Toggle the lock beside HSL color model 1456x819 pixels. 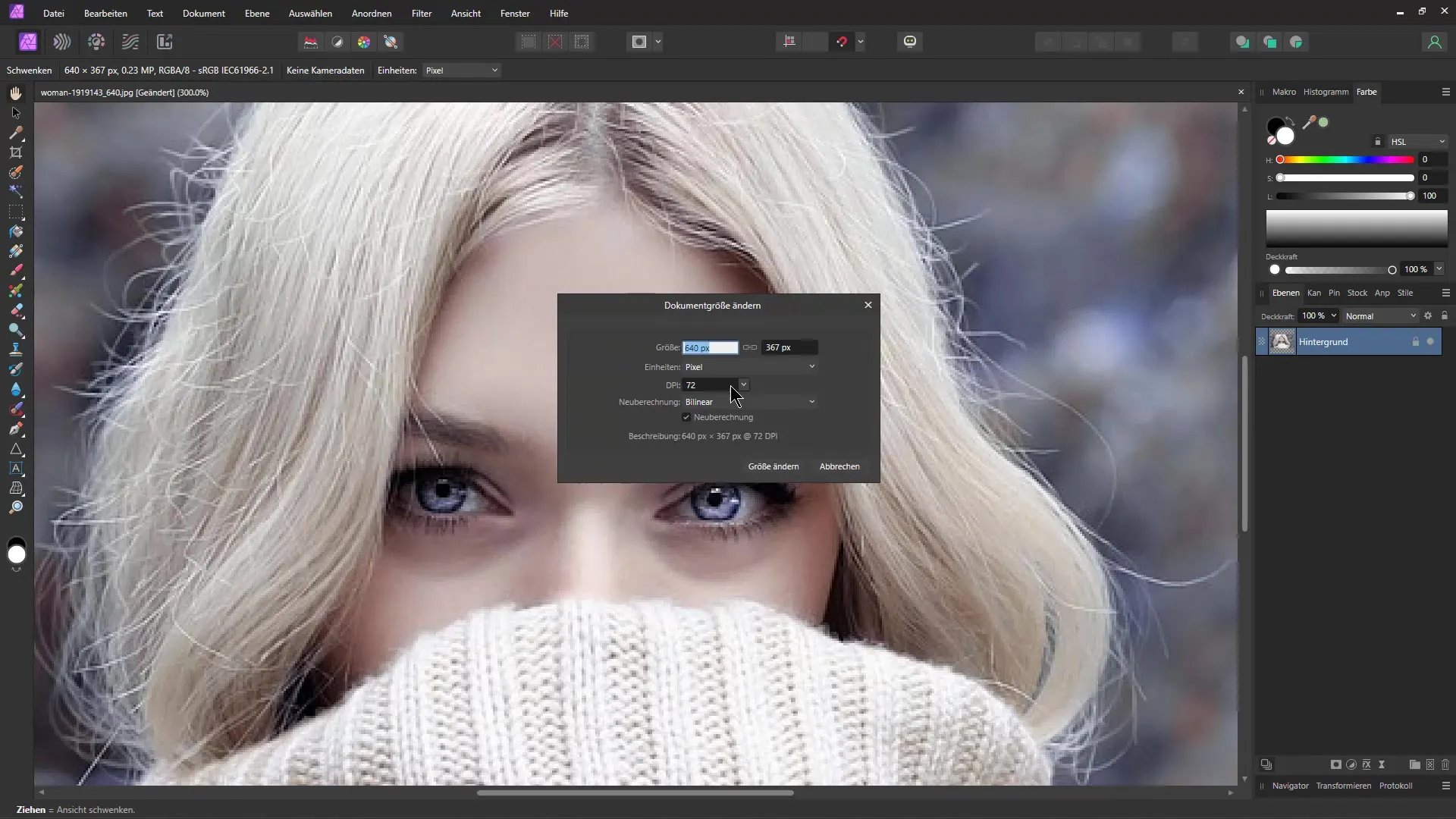point(1378,142)
